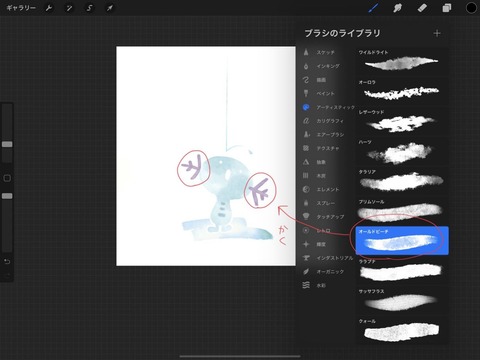Viewport: 480px width, 360px height.
Task: Choose the ハーツ brush
Action: (x=402, y=151)
